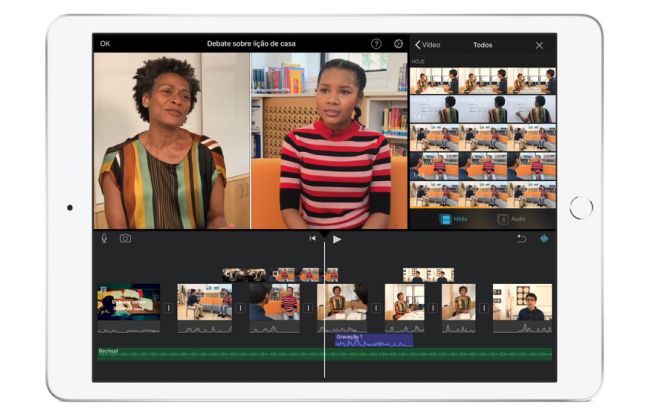Screen dimensions: 650x414
Task: Tap the camera capture icon
Action: pos(125,238)
